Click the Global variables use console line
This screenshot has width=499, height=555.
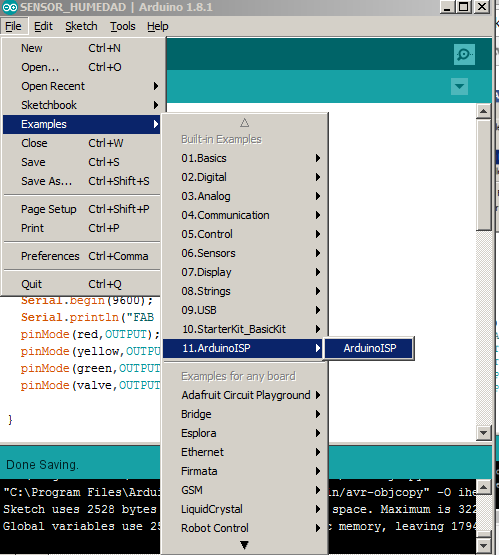81,526
